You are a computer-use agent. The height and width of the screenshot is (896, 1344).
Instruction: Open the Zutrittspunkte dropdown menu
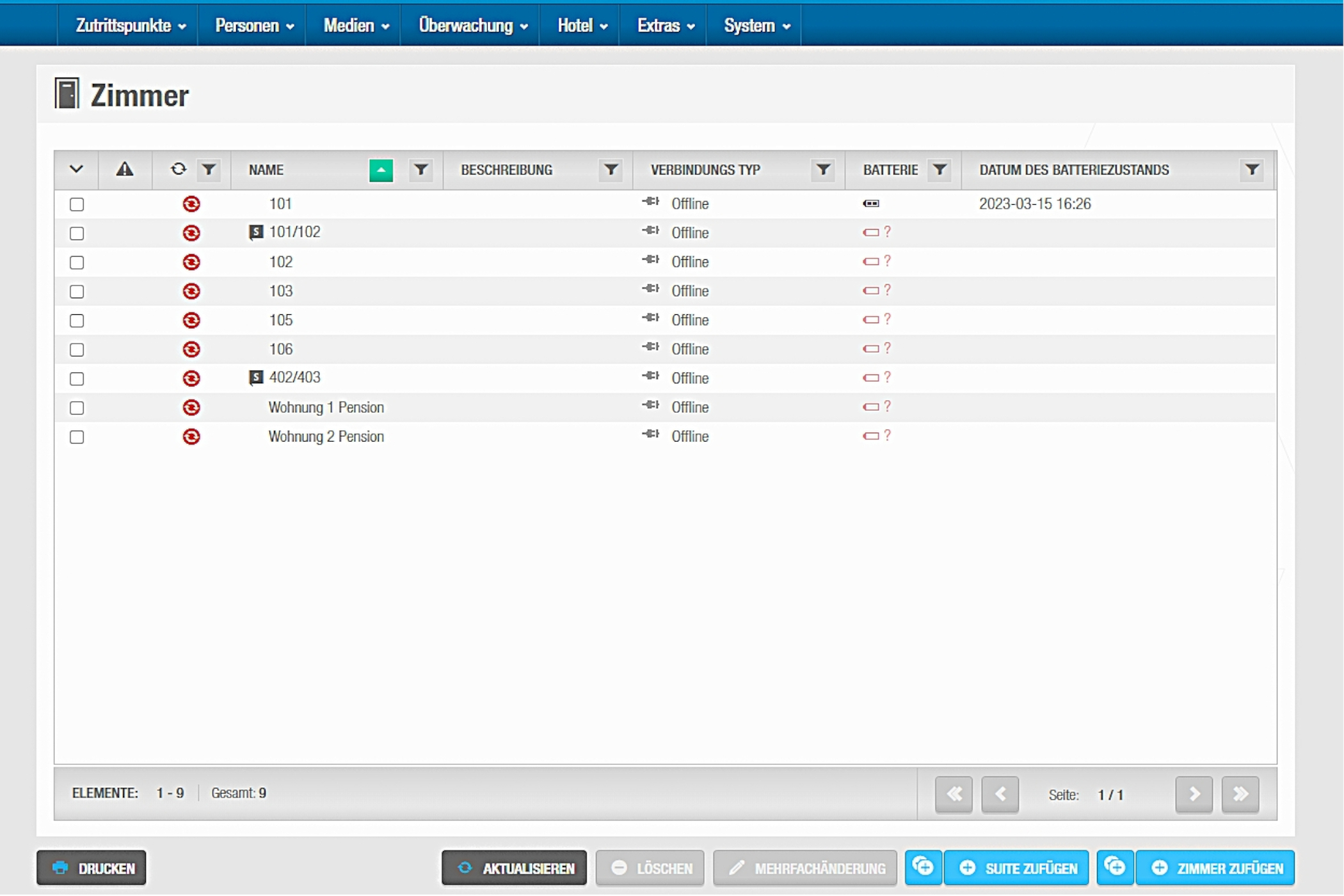click(130, 26)
